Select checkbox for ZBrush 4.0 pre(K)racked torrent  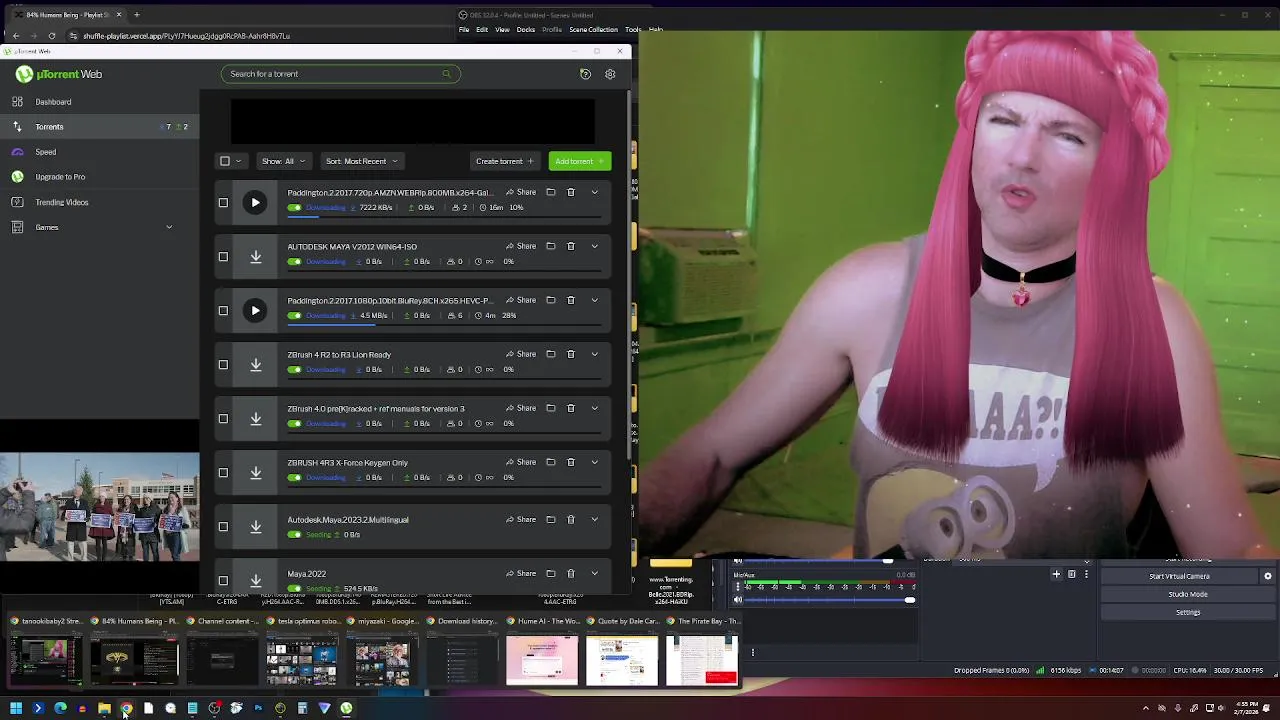click(x=223, y=419)
